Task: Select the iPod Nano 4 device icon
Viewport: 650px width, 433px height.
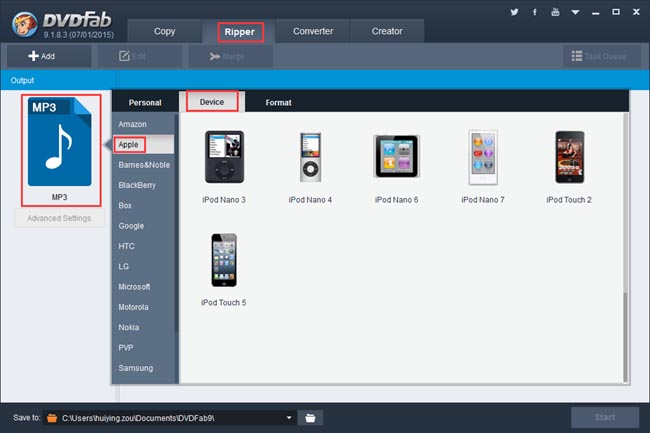Action: click(310, 157)
